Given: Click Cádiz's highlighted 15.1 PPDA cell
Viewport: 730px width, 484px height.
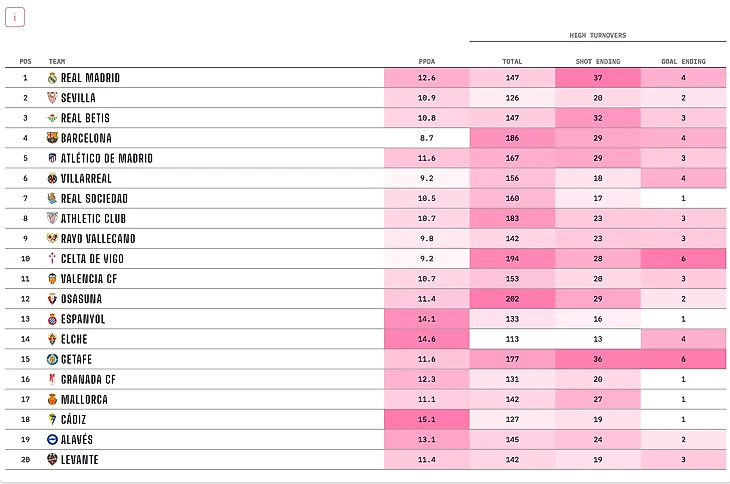Looking at the screenshot, I should [427, 420].
